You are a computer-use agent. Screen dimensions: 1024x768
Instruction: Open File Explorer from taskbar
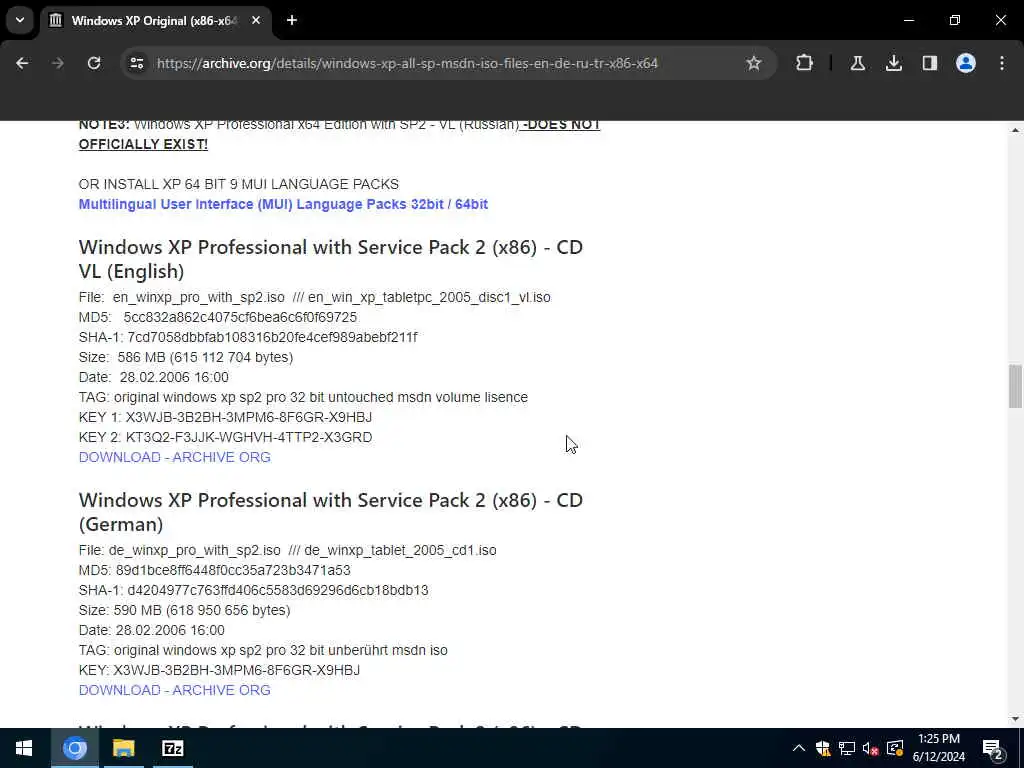coord(123,748)
